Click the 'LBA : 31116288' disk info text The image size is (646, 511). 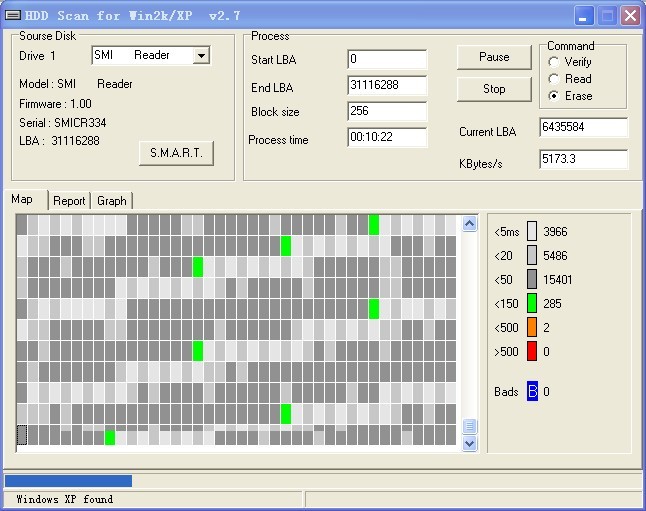[59, 141]
